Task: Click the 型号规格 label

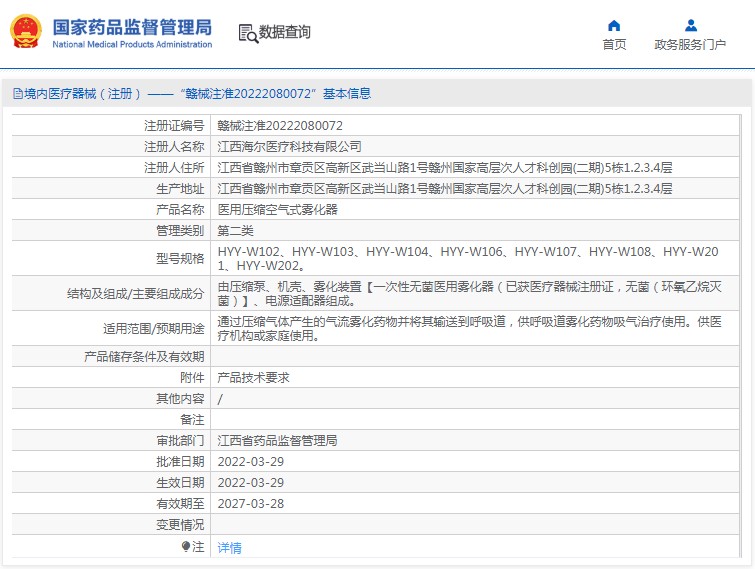Action: point(180,259)
